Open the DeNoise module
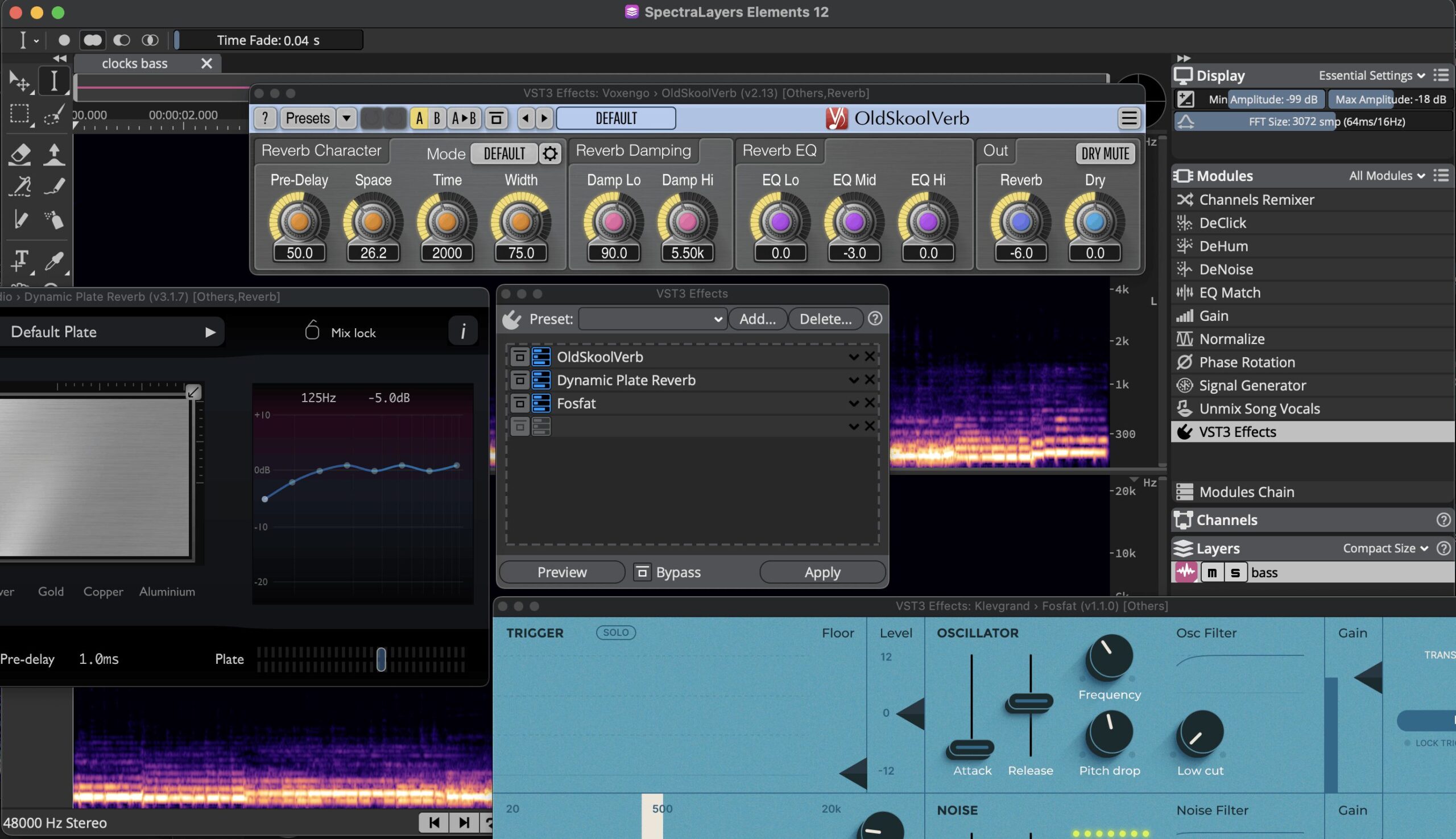 [1313, 269]
